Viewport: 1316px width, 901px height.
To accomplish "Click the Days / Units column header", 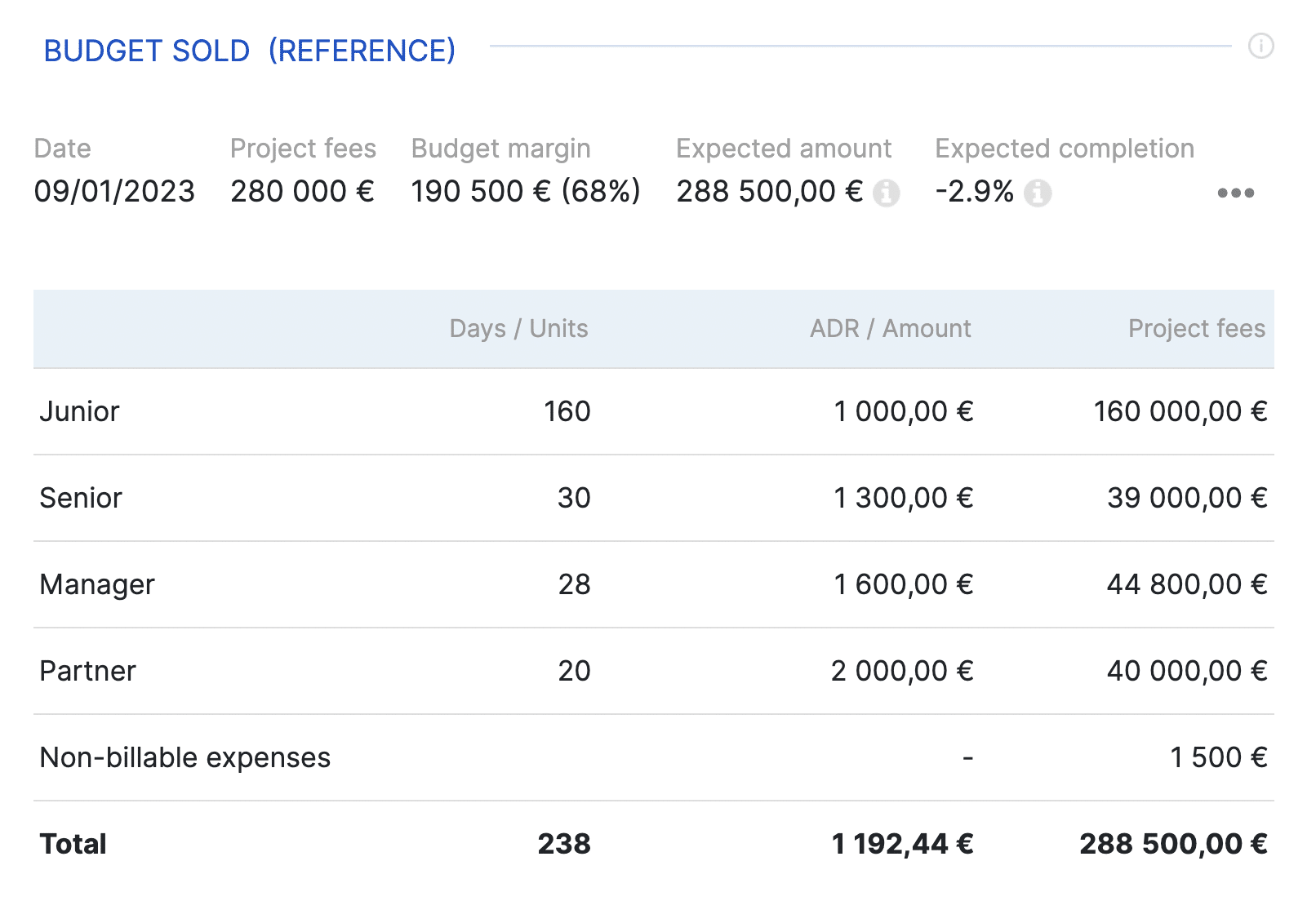I will pyautogui.click(x=518, y=328).
